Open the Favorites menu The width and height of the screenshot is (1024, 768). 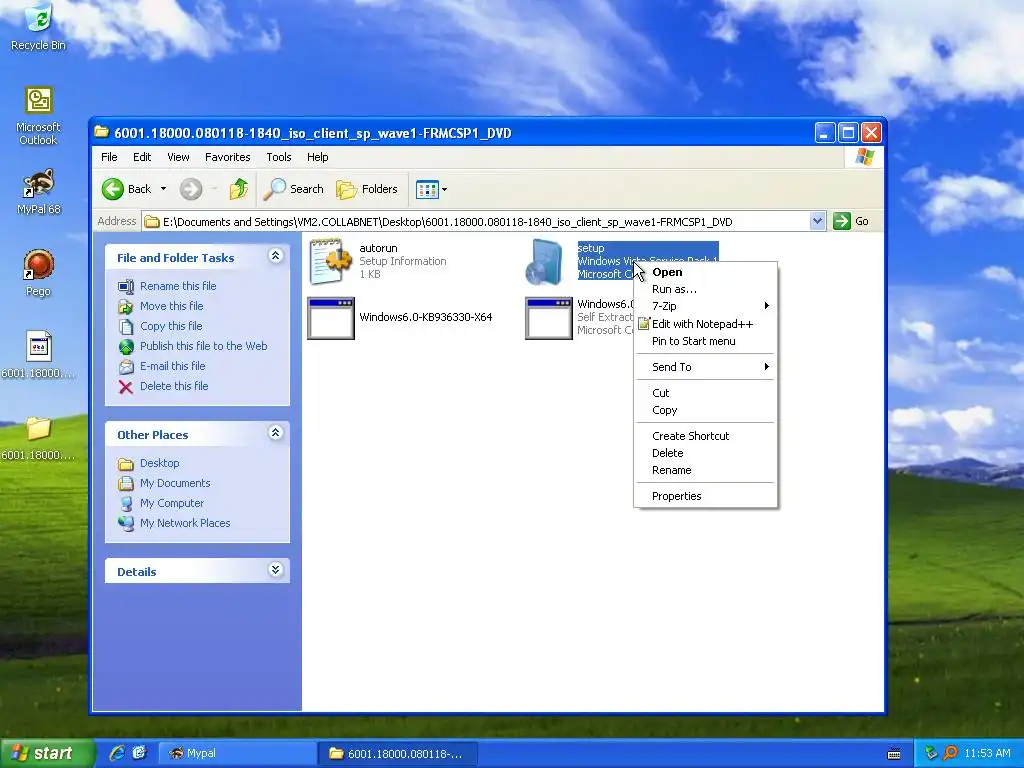tap(227, 157)
